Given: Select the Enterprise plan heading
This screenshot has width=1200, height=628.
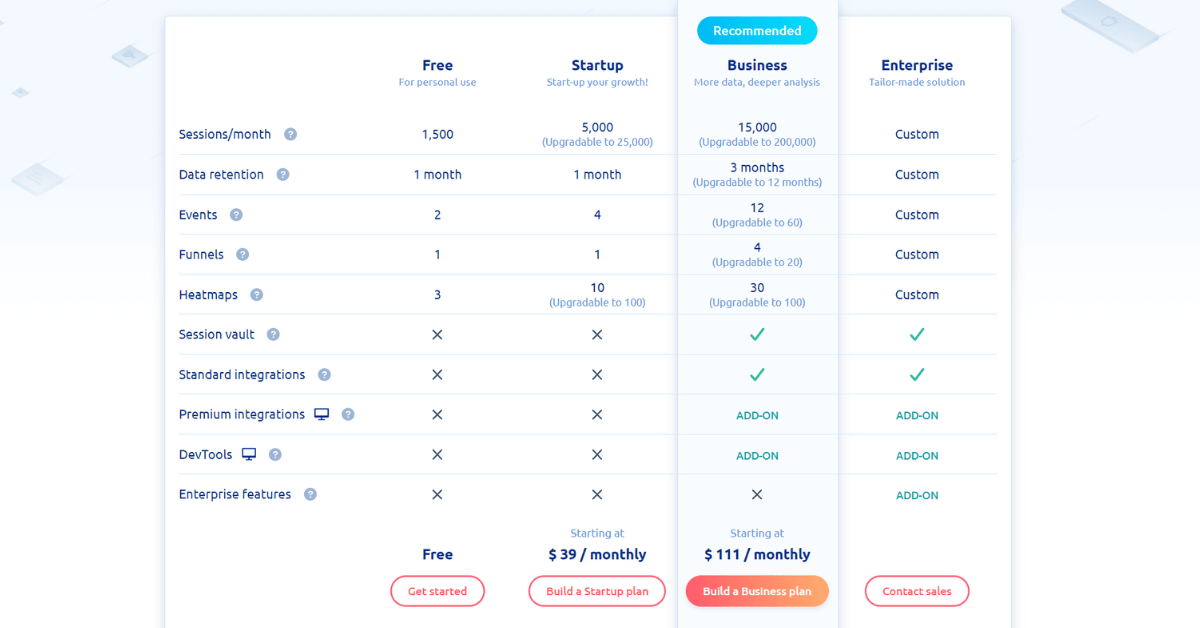Looking at the screenshot, I should click(917, 66).
